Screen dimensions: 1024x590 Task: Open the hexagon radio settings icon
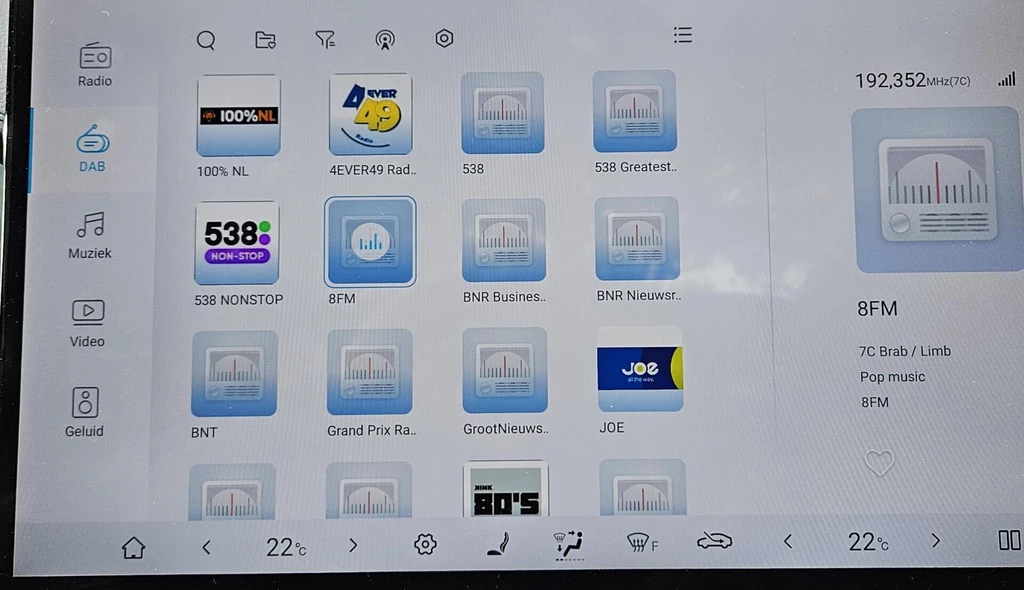444,39
